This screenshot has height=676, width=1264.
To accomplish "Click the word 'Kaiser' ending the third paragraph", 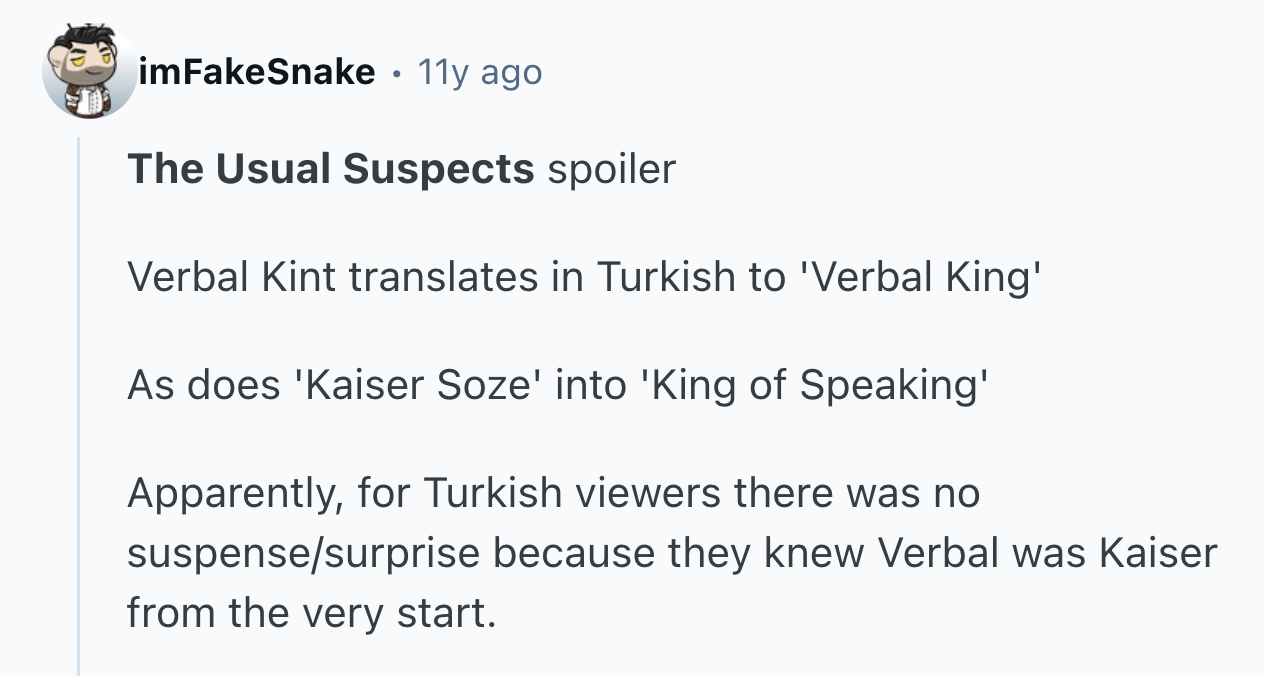I will [x=1158, y=553].
